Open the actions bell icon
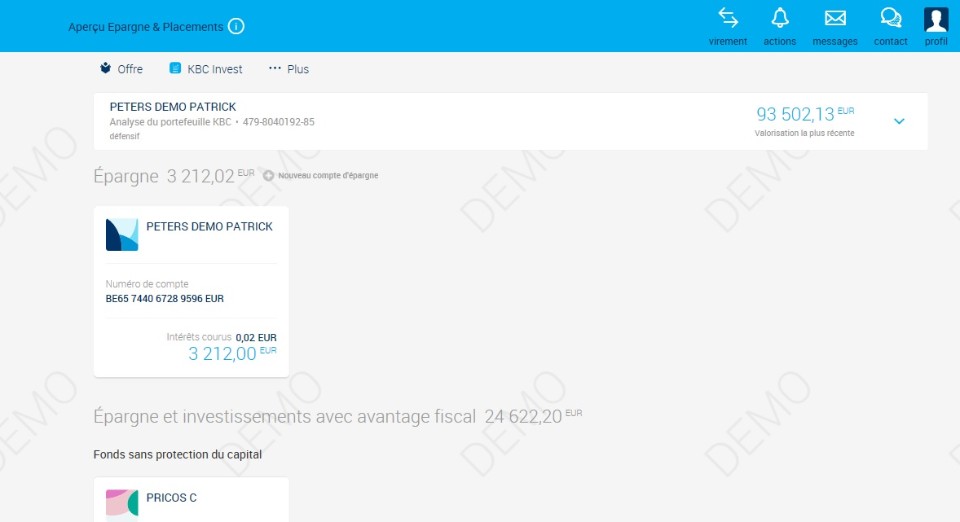The height and width of the screenshot is (522, 960). click(x=779, y=18)
